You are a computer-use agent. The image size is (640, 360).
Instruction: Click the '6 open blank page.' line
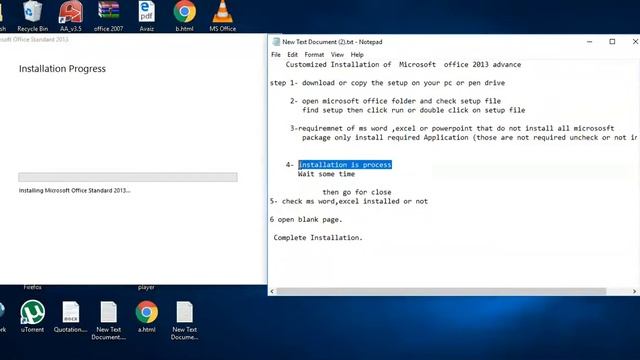click(306, 219)
